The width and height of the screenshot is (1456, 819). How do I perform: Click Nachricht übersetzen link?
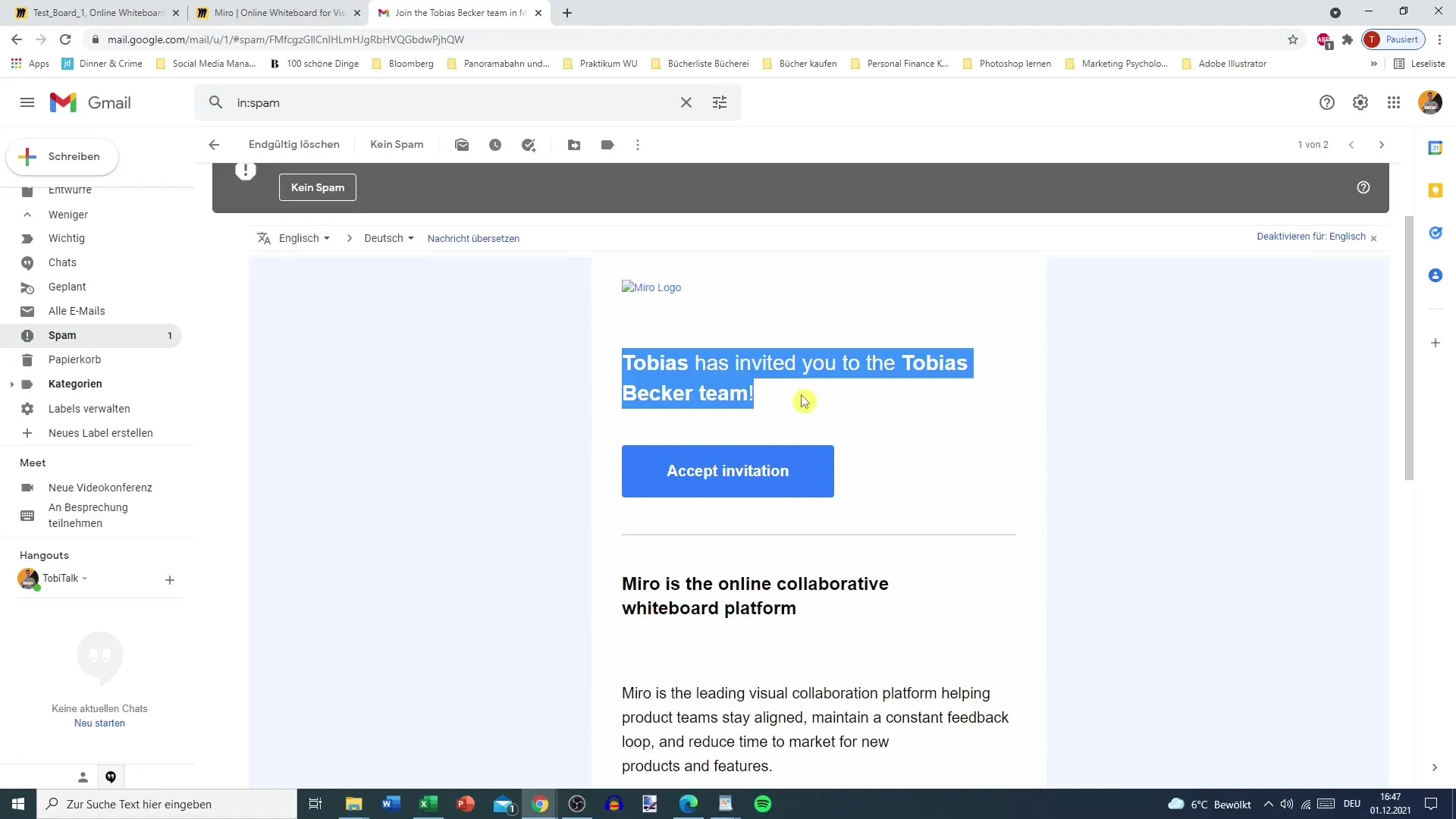click(x=473, y=238)
